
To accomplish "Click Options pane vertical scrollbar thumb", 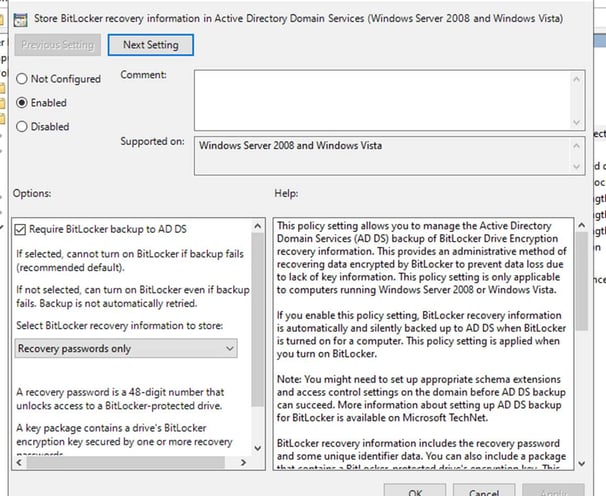I will click(258, 320).
